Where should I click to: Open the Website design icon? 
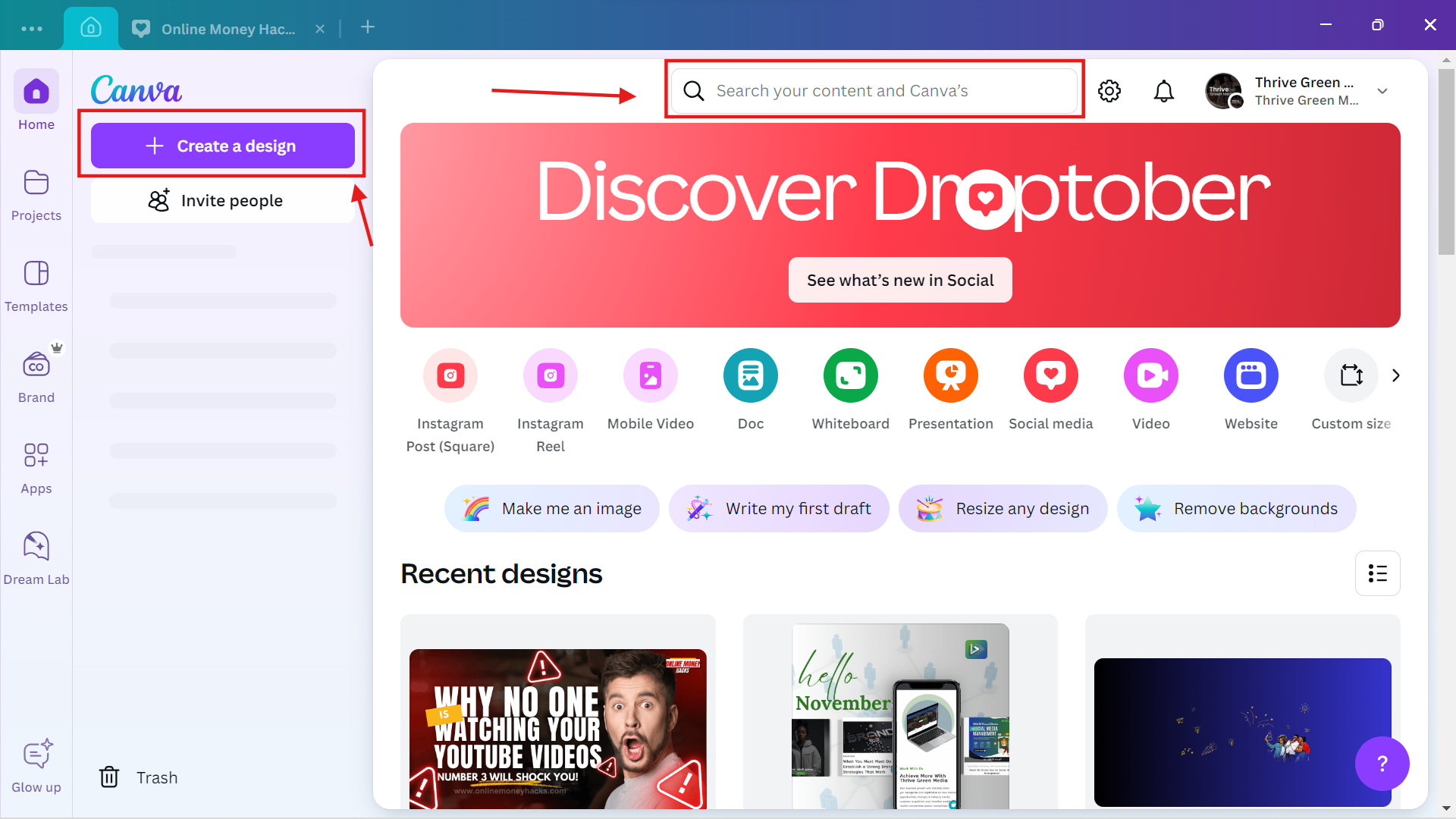[1250, 375]
